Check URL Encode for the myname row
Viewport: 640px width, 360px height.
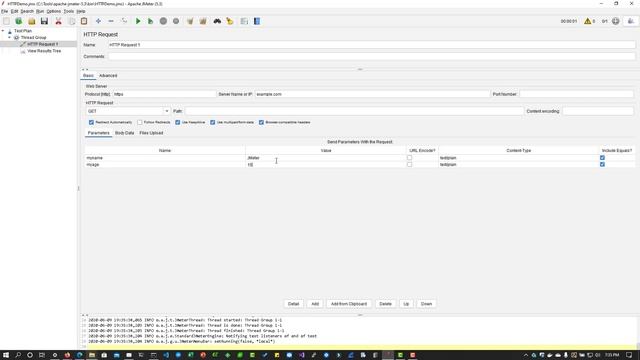pos(409,158)
